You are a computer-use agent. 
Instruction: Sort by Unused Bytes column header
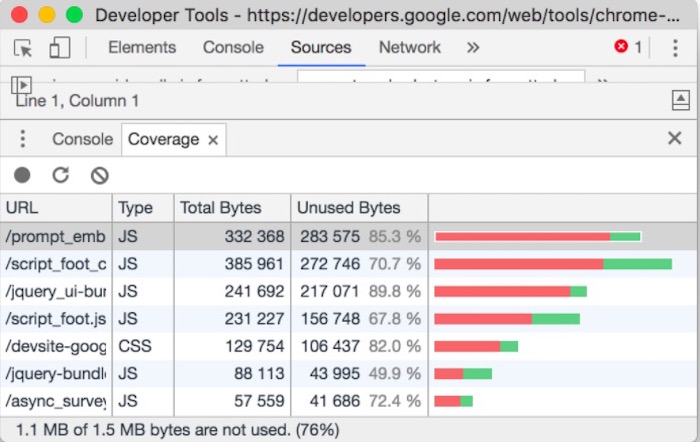[359, 208]
